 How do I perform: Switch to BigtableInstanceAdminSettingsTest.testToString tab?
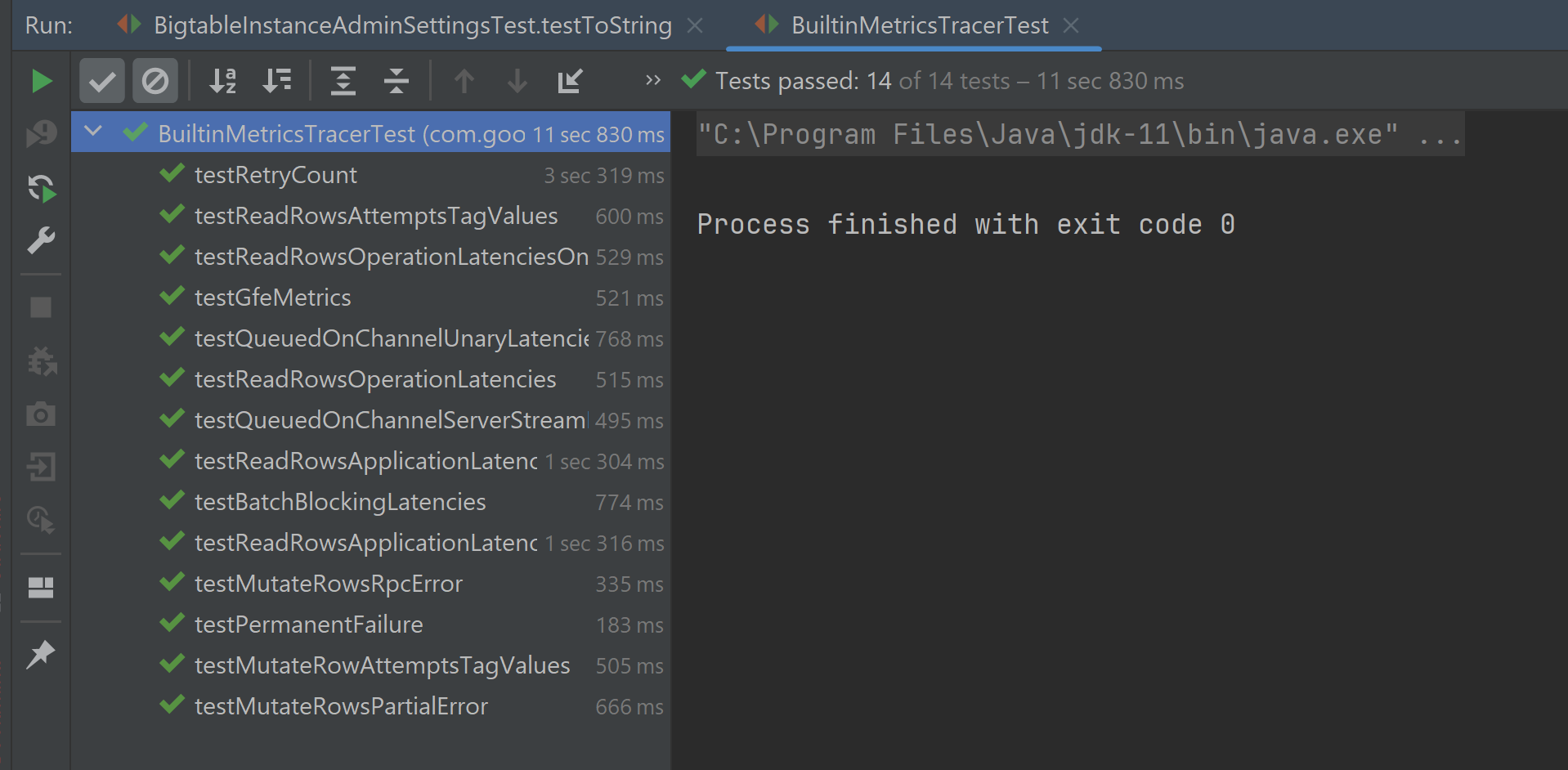(x=413, y=25)
